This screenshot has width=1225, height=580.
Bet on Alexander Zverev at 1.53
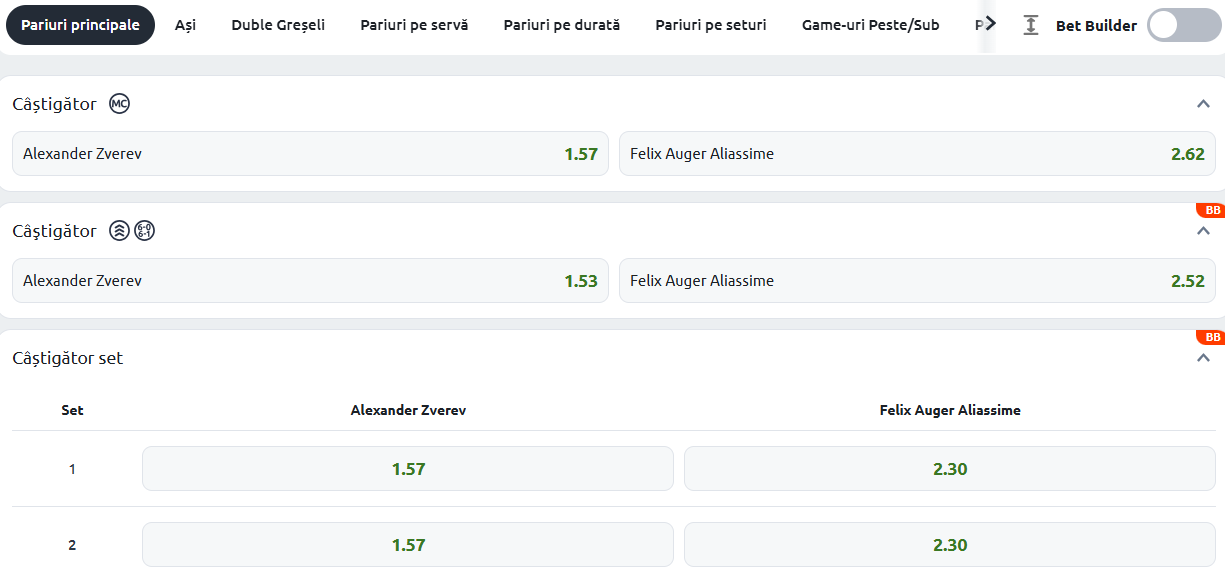pos(310,281)
